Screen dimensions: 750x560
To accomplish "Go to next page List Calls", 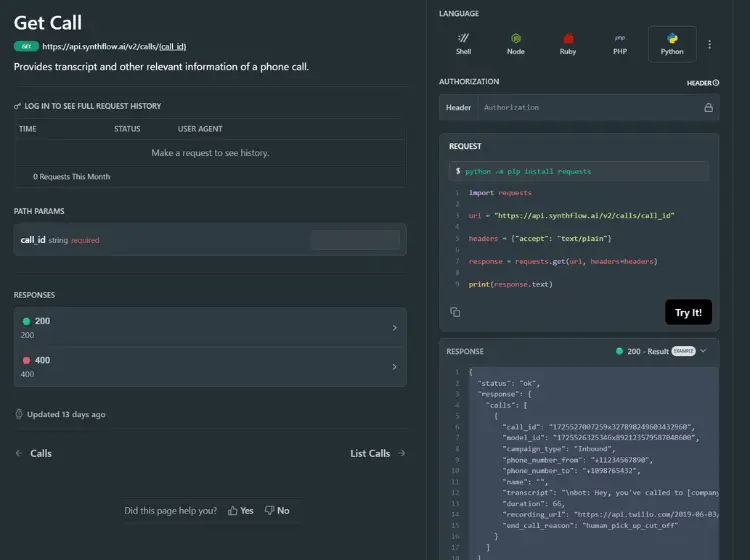I will (x=377, y=453).
